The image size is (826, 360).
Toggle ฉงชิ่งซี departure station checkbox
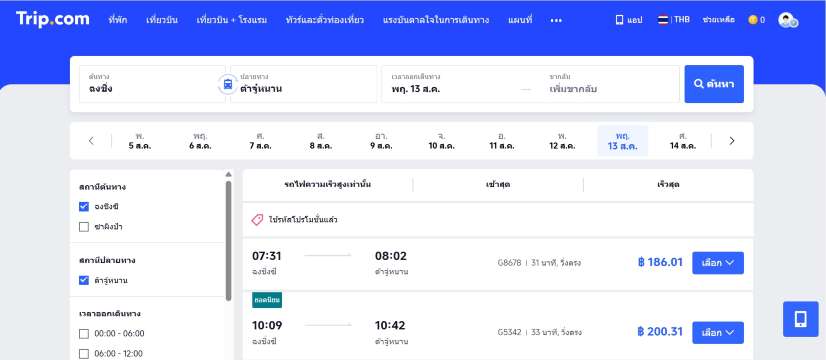[84, 207]
